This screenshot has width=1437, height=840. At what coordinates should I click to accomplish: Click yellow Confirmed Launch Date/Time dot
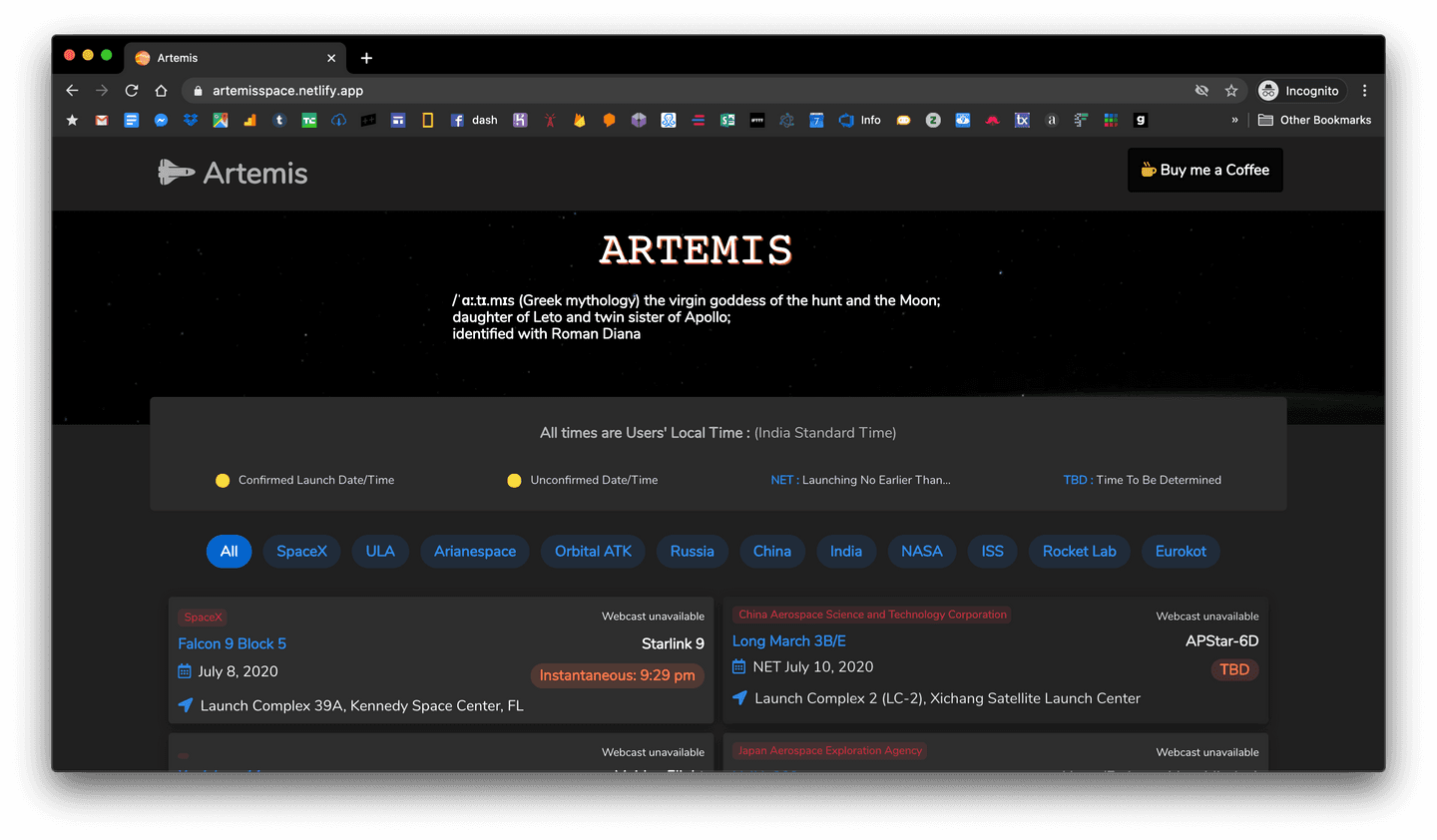(223, 481)
